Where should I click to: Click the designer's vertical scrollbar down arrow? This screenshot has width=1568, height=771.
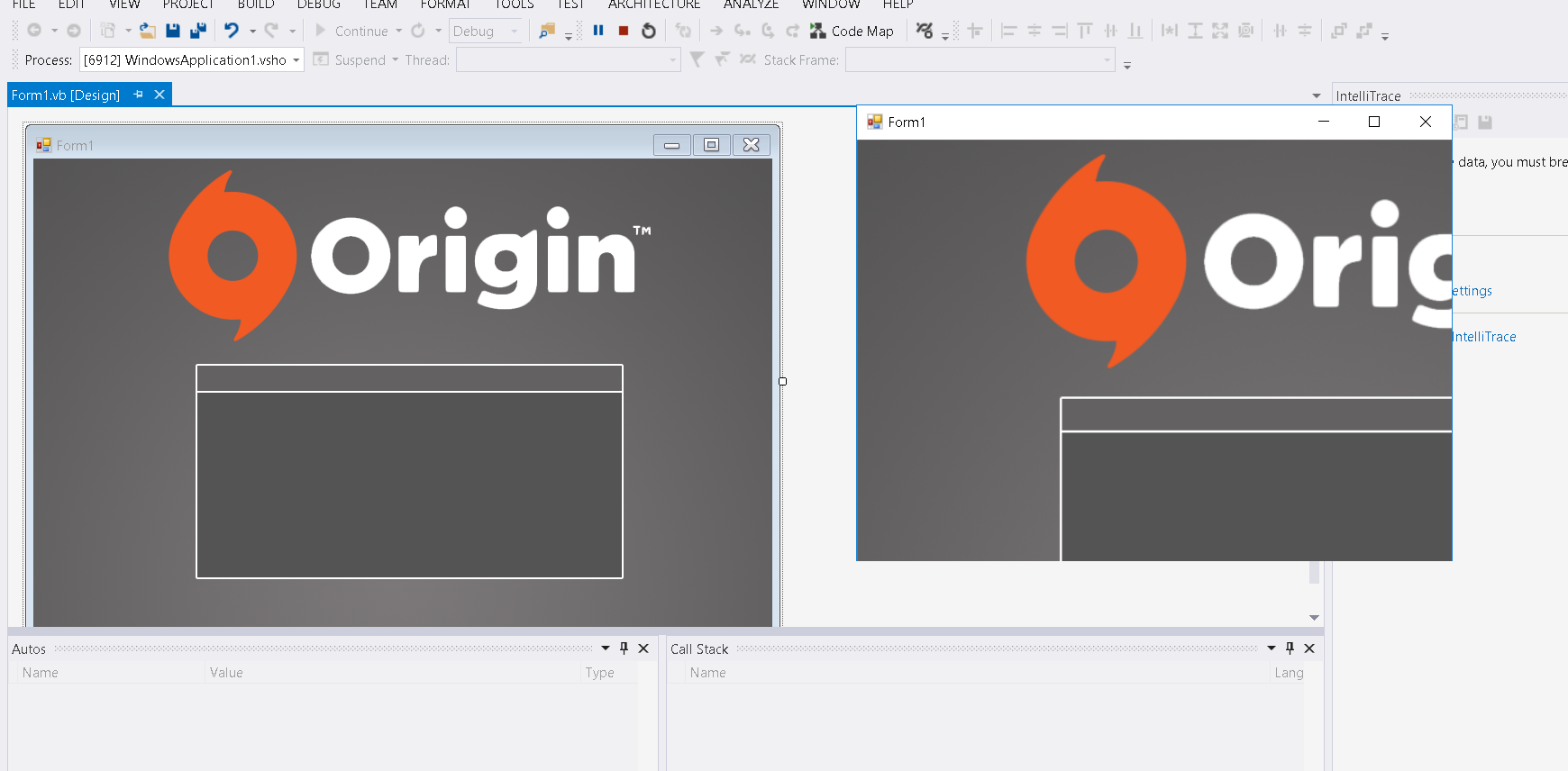[1314, 618]
